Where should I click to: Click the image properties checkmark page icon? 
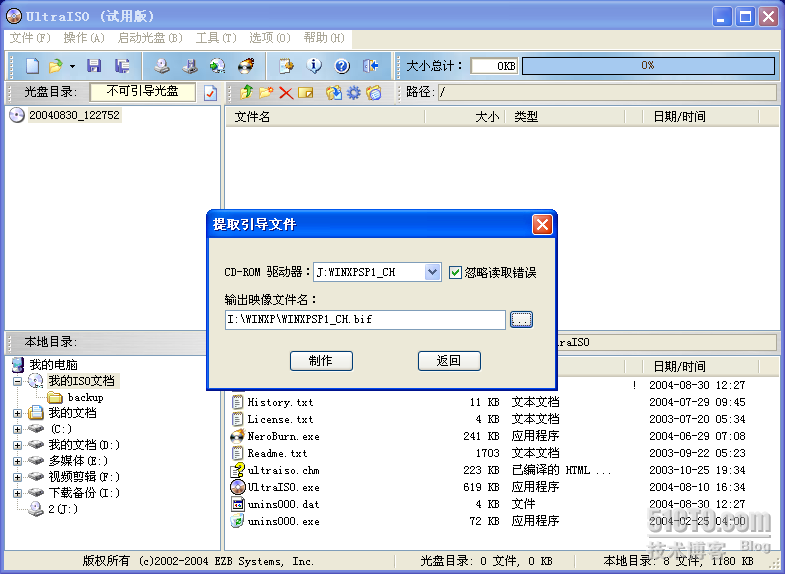tap(210, 93)
